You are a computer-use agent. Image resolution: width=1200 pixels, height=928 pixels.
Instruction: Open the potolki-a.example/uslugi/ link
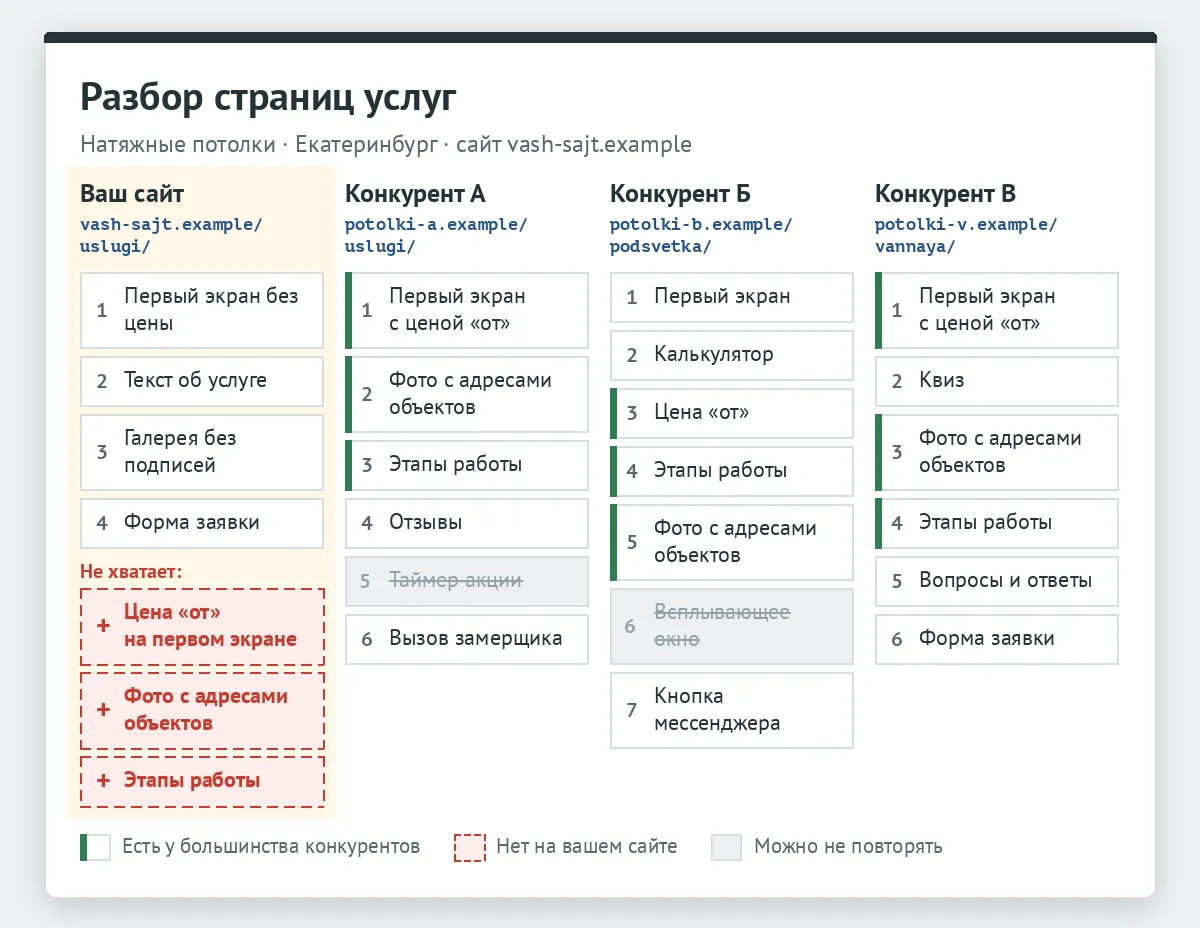coord(436,235)
